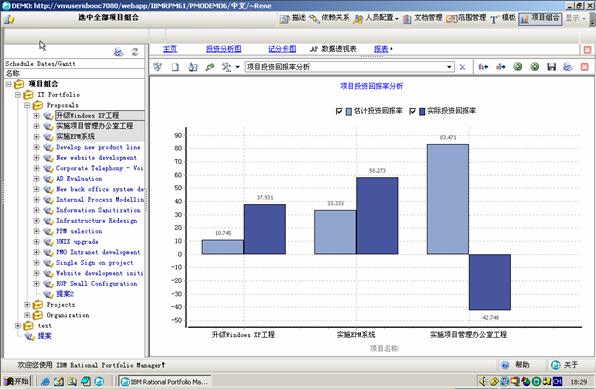
Task: Click the light blue legend color swatch
Action: [349, 111]
